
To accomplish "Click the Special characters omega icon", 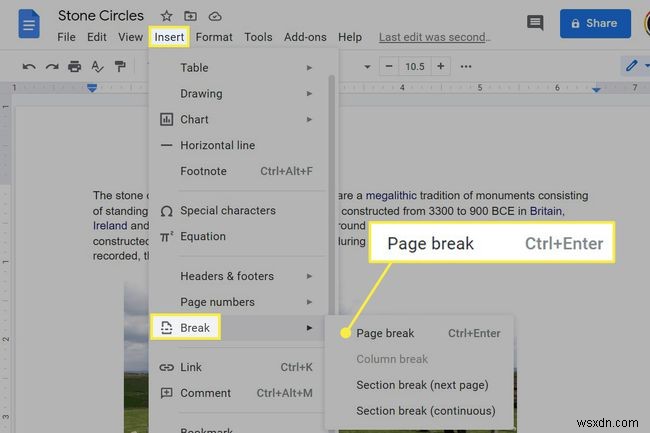I will (x=167, y=211).
